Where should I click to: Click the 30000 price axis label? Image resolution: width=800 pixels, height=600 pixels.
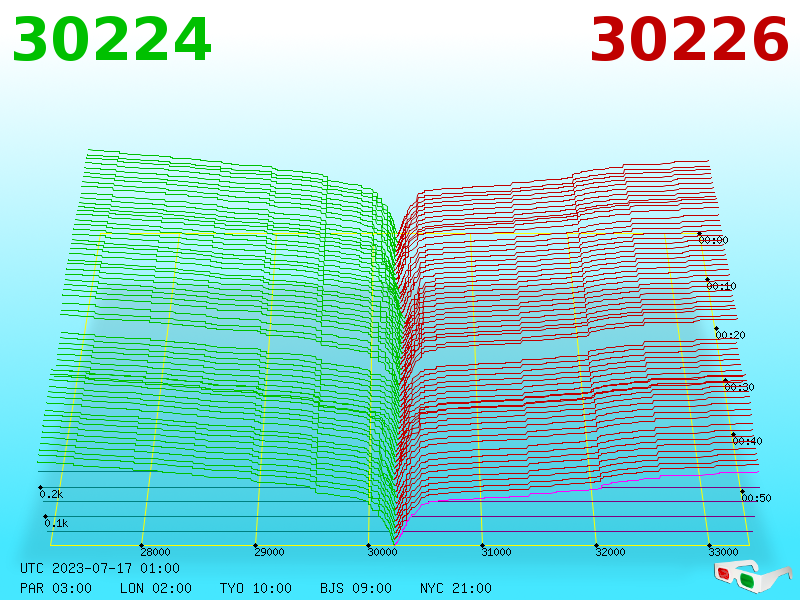(382, 552)
